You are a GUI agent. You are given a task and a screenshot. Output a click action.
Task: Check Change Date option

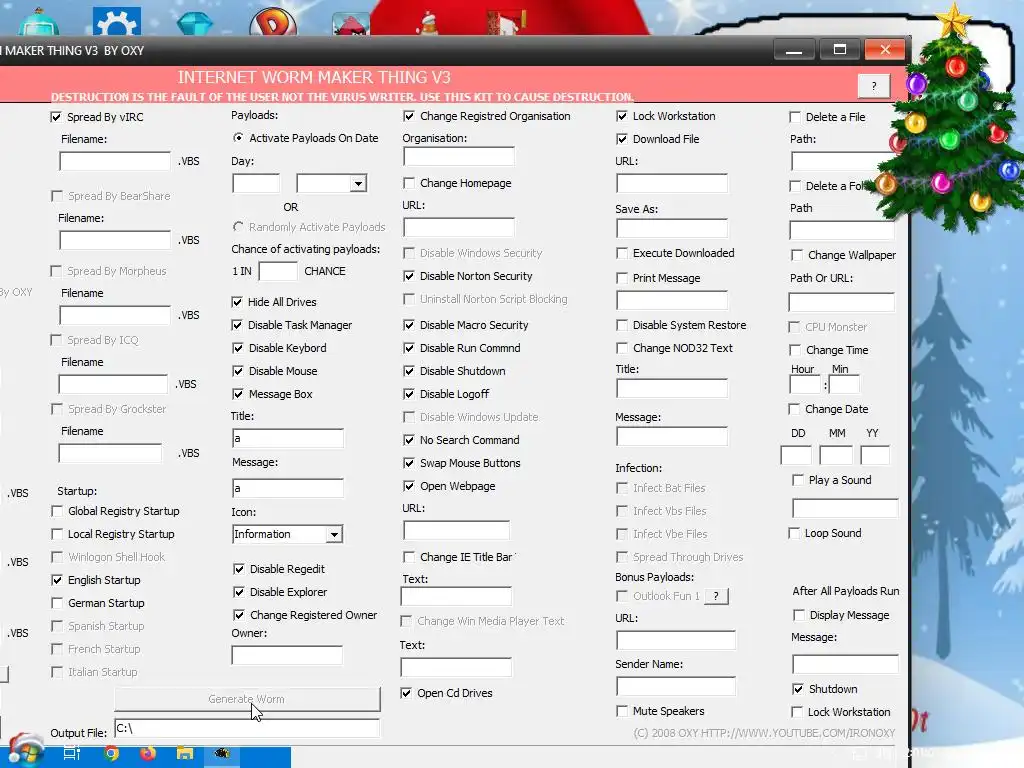coord(794,409)
